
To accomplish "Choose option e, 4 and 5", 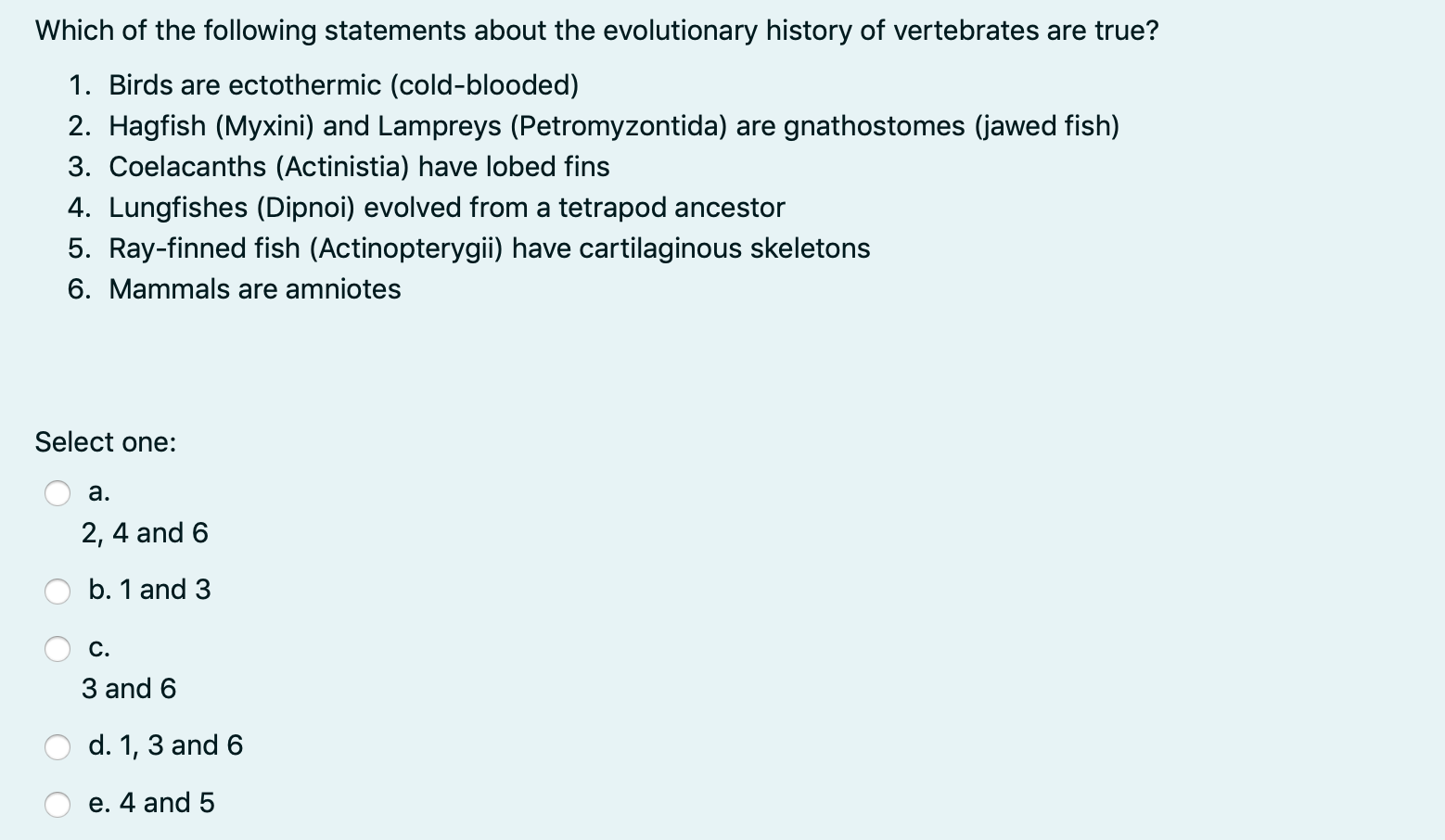I will (58, 805).
